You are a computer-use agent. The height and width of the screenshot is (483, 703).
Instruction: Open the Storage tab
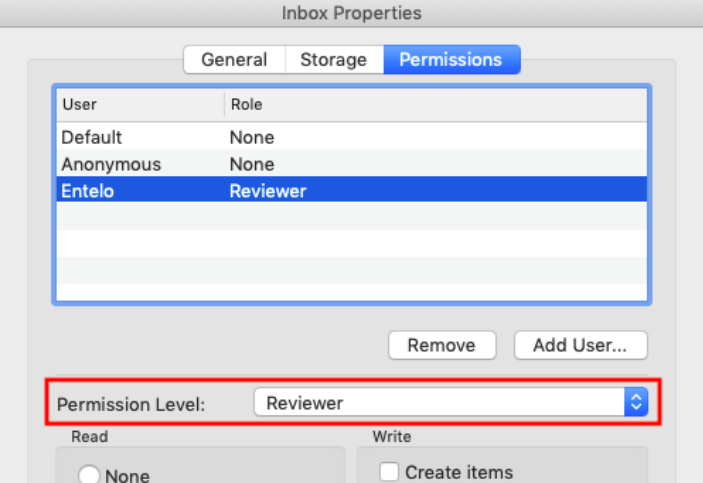334,60
